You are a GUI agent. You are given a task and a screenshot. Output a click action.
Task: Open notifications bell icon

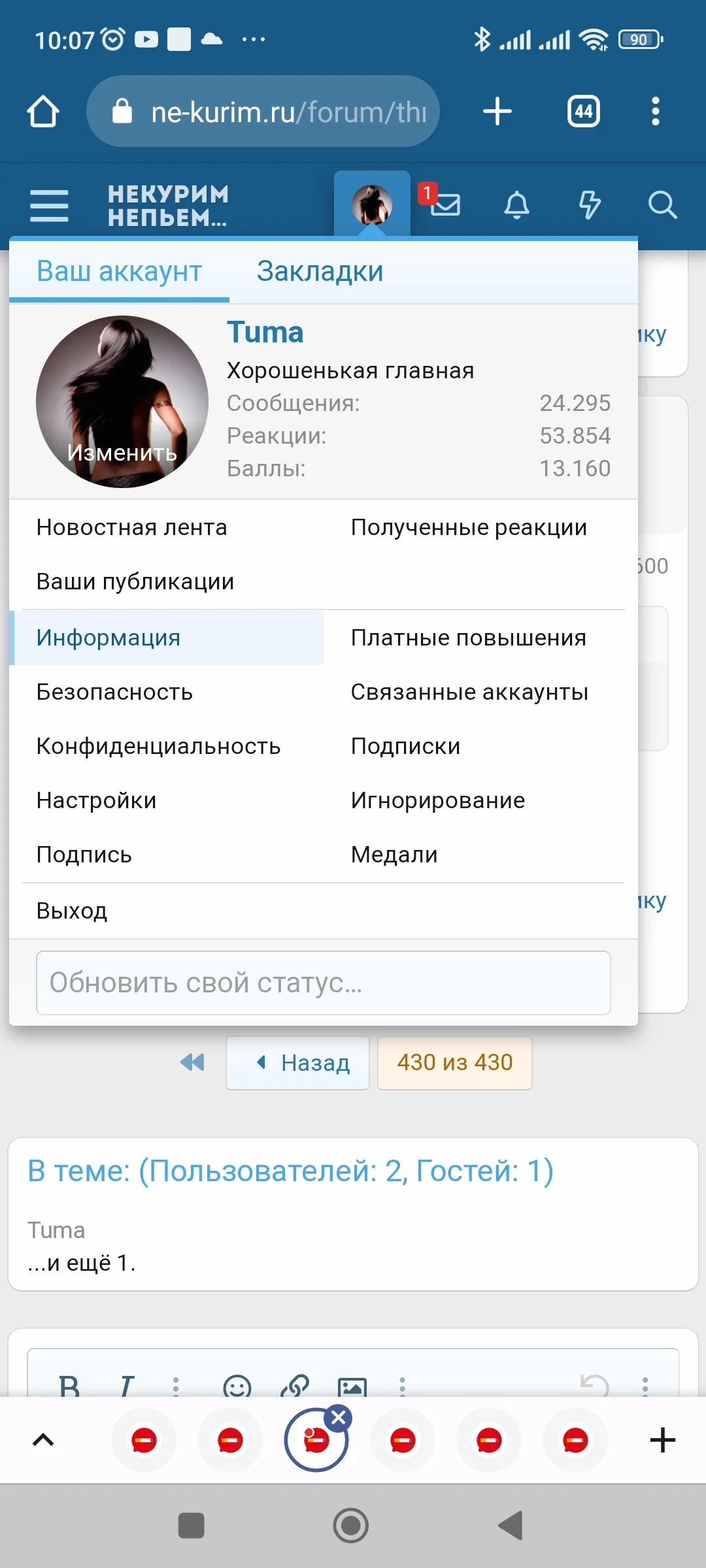coord(516,204)
